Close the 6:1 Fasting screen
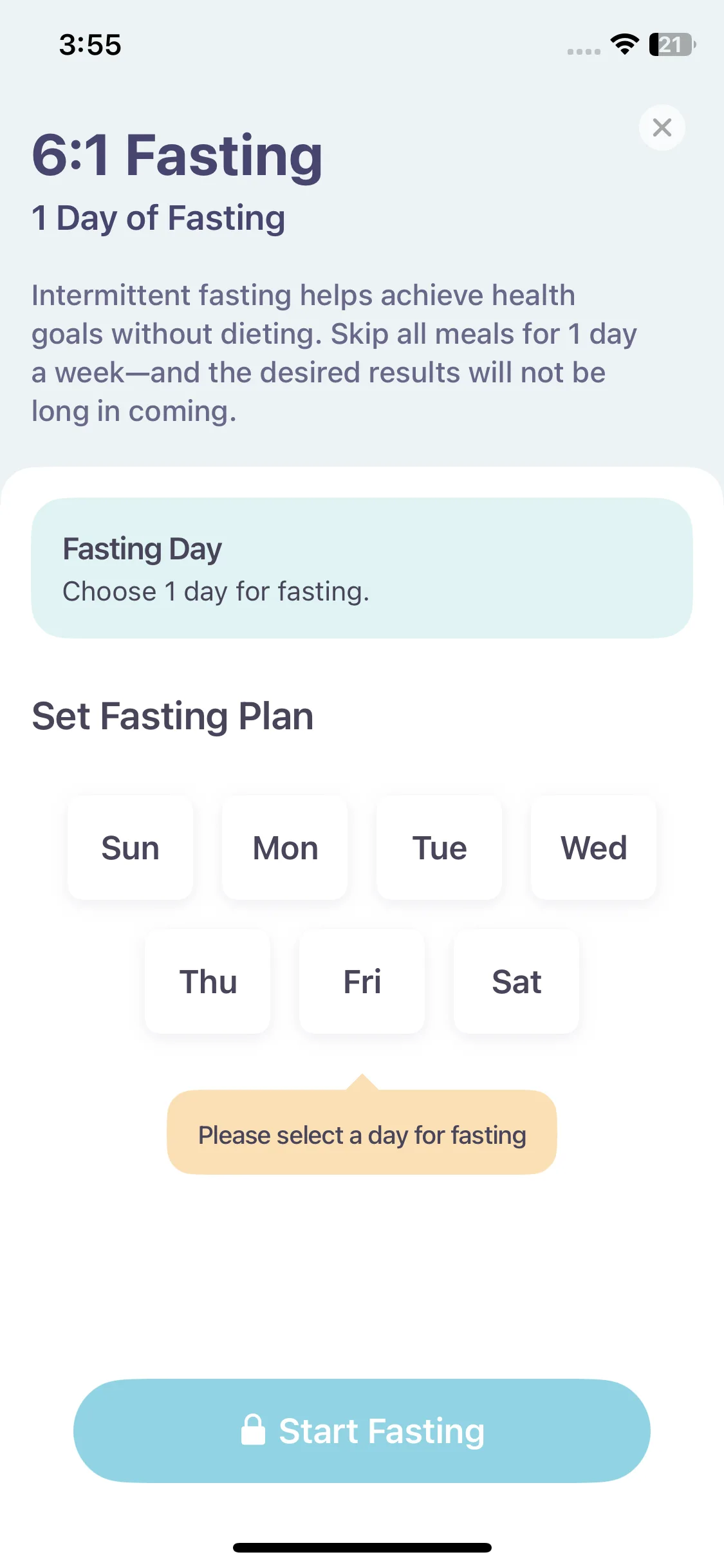The image size is (724, 1568). pyautogui.click(x=662, y=127)
